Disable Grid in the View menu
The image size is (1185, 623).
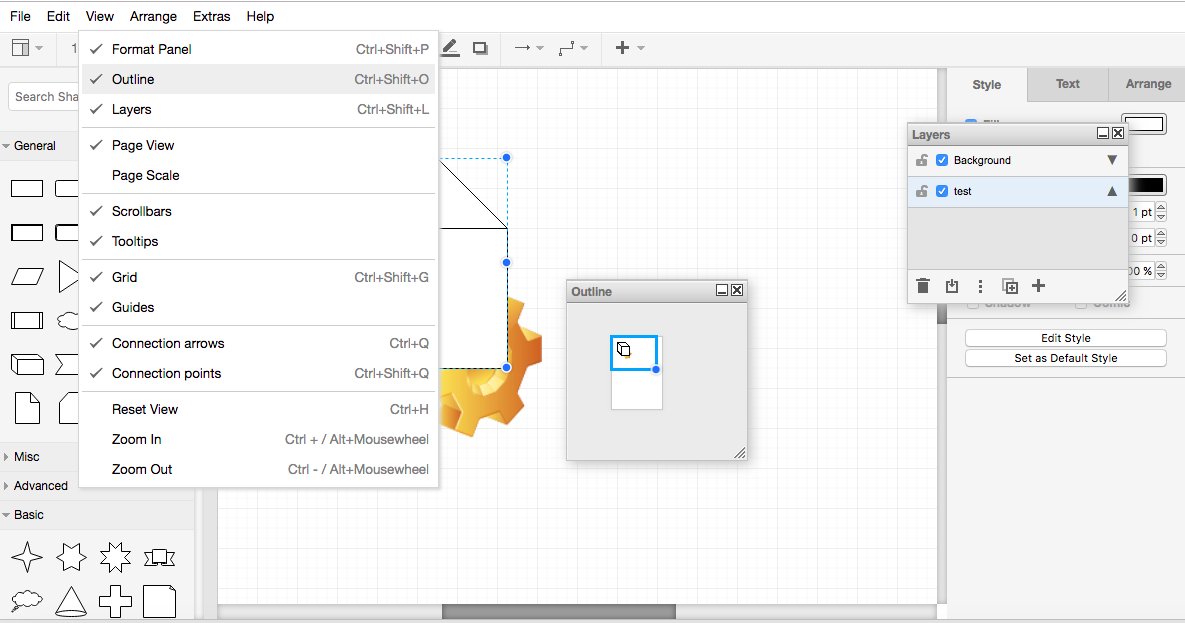click(x=258, y=277)
